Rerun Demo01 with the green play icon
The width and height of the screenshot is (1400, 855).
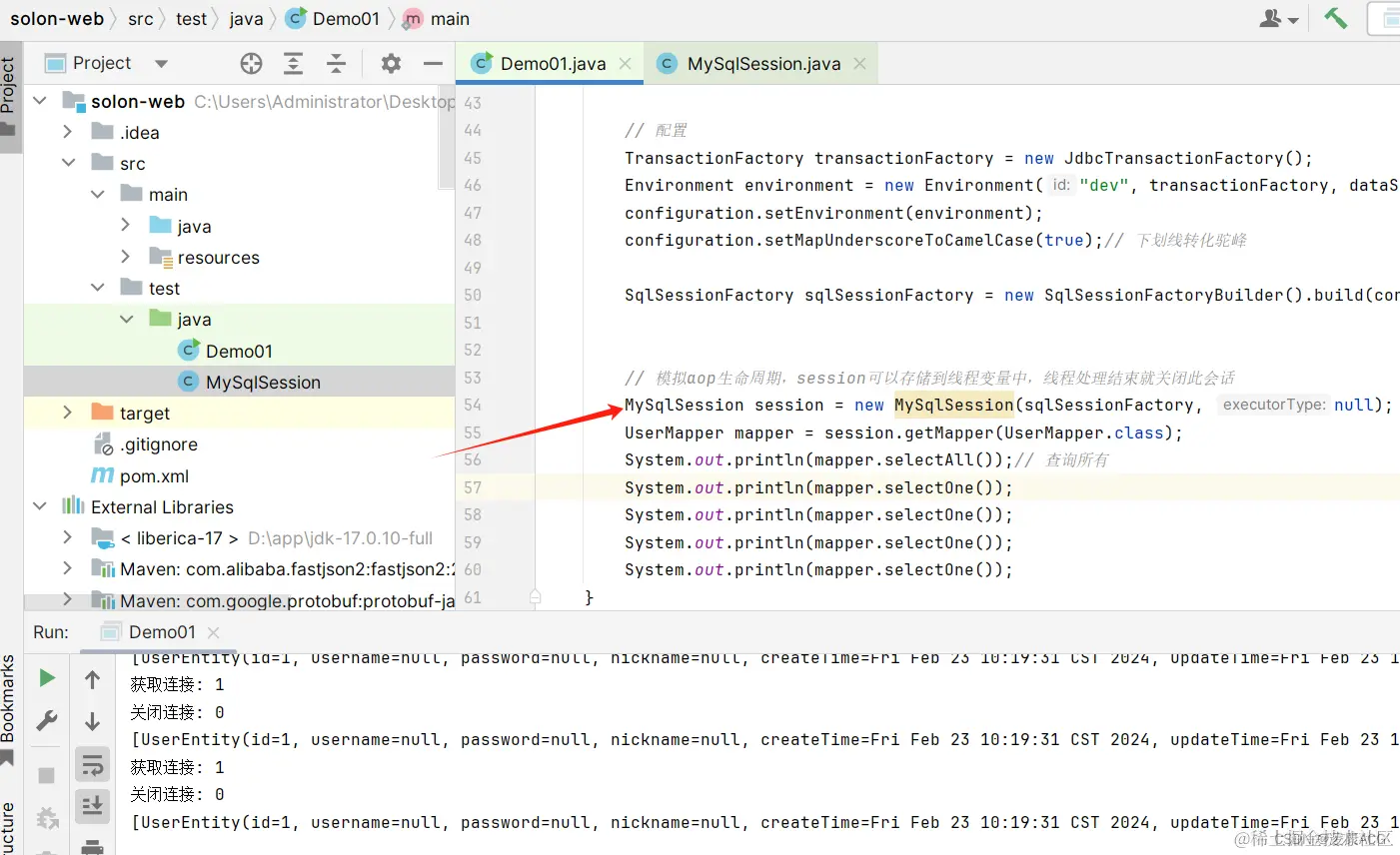coord(46,678)
